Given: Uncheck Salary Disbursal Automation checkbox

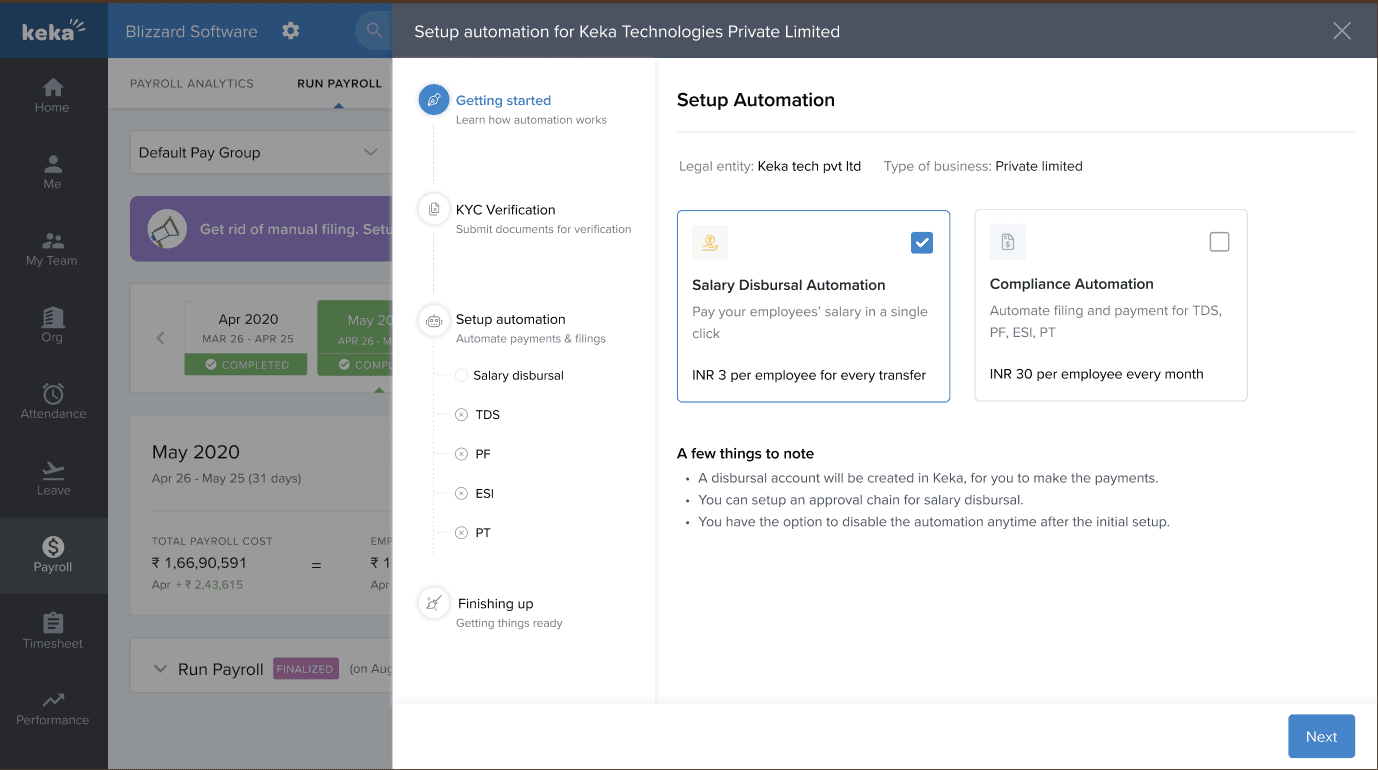Looking at the screenshot, I should coord(922,242).
